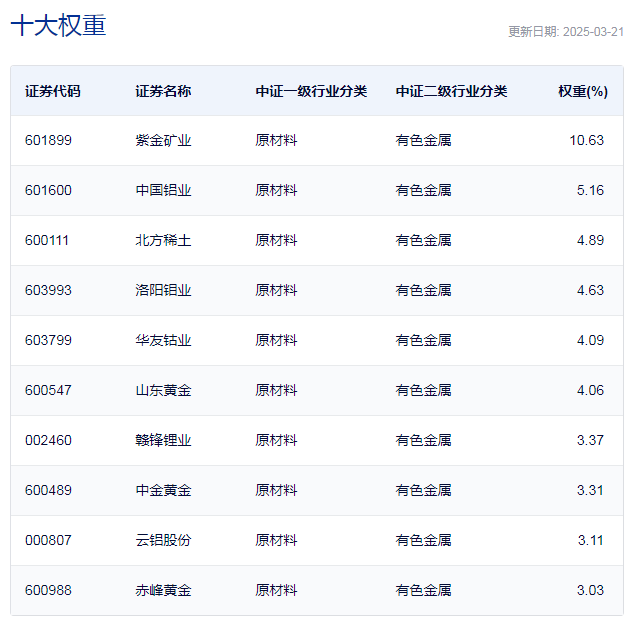Select stock code 600489

(48, 490)
